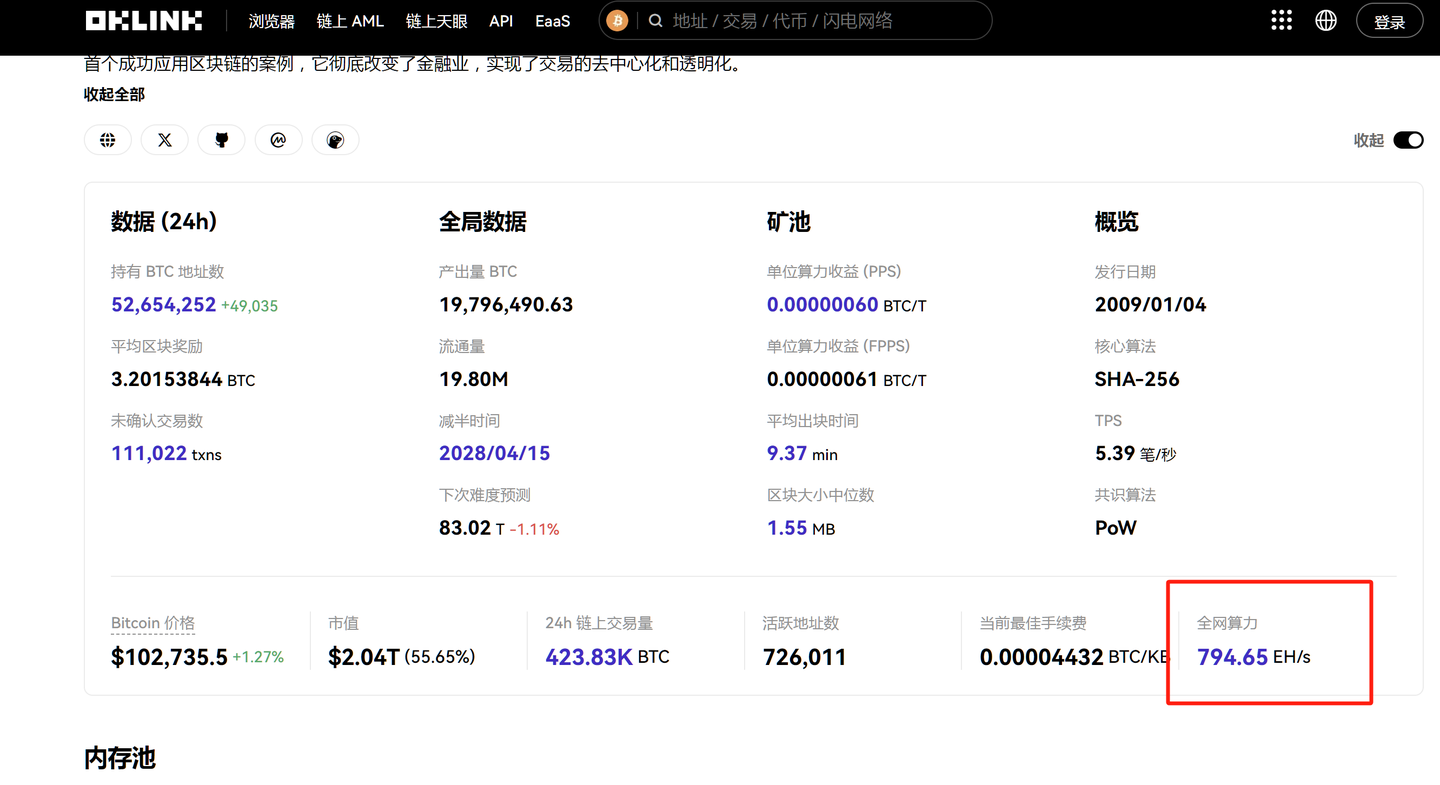Click the magnifier icon in the search bar
The width and height of the screenshot is (1440, 785).
point(655,20)
